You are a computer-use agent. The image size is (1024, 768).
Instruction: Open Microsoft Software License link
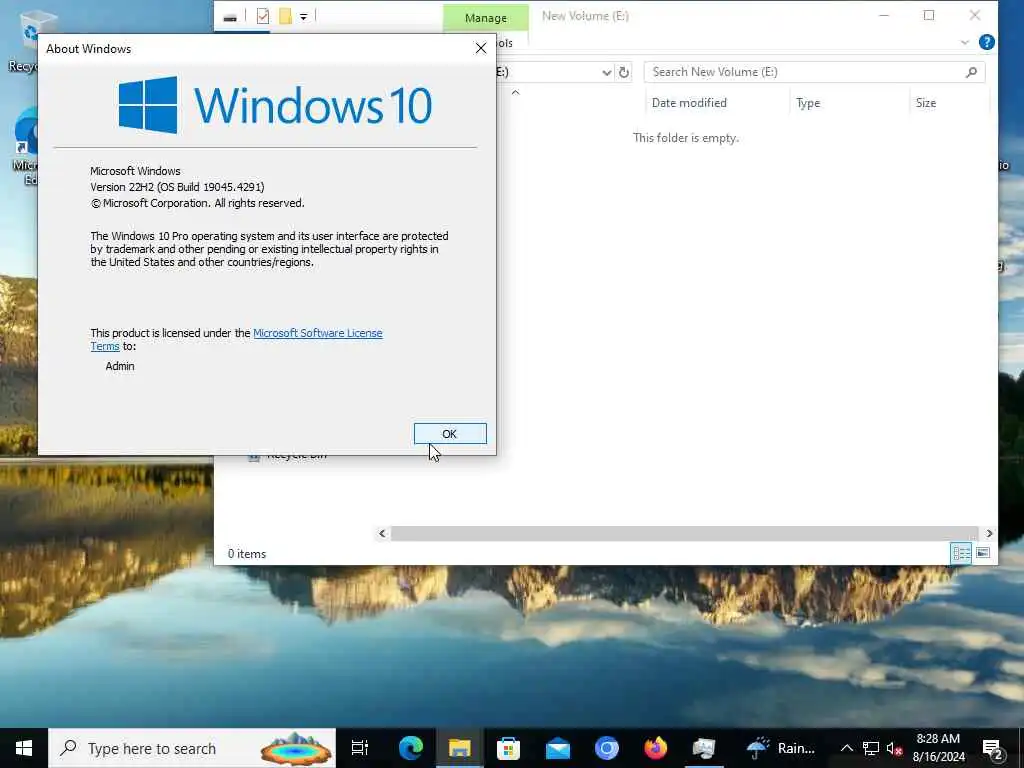317,333
